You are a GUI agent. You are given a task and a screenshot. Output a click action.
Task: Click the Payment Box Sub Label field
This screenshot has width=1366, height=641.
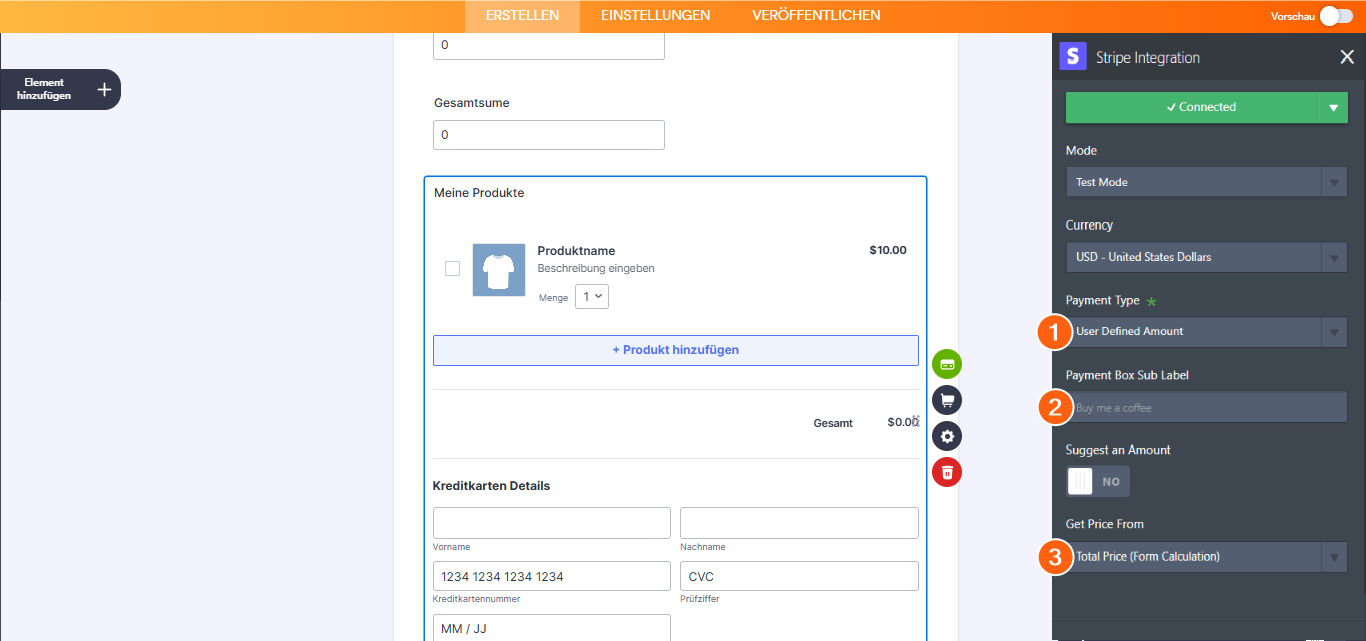tap(1206, 407)
